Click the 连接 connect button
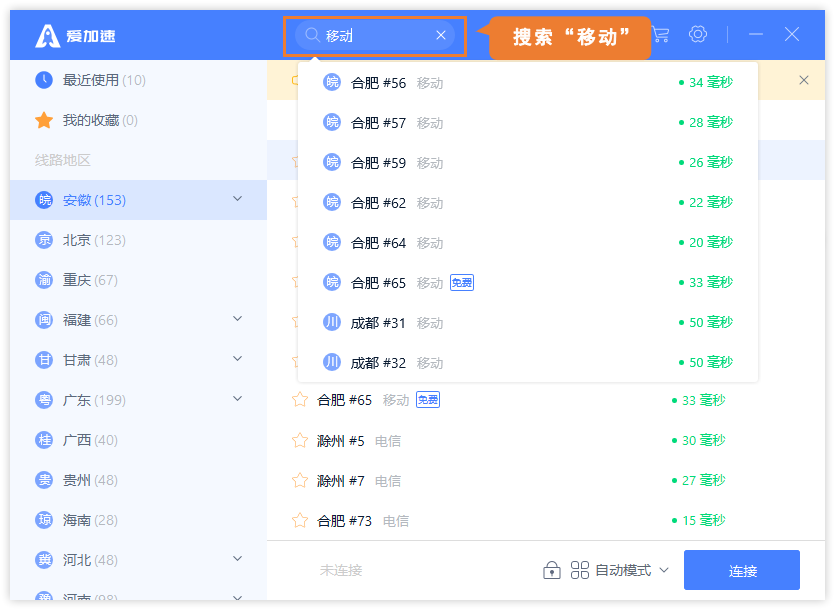The height and width of the screenshot is (610, 835). click(742, 570)
